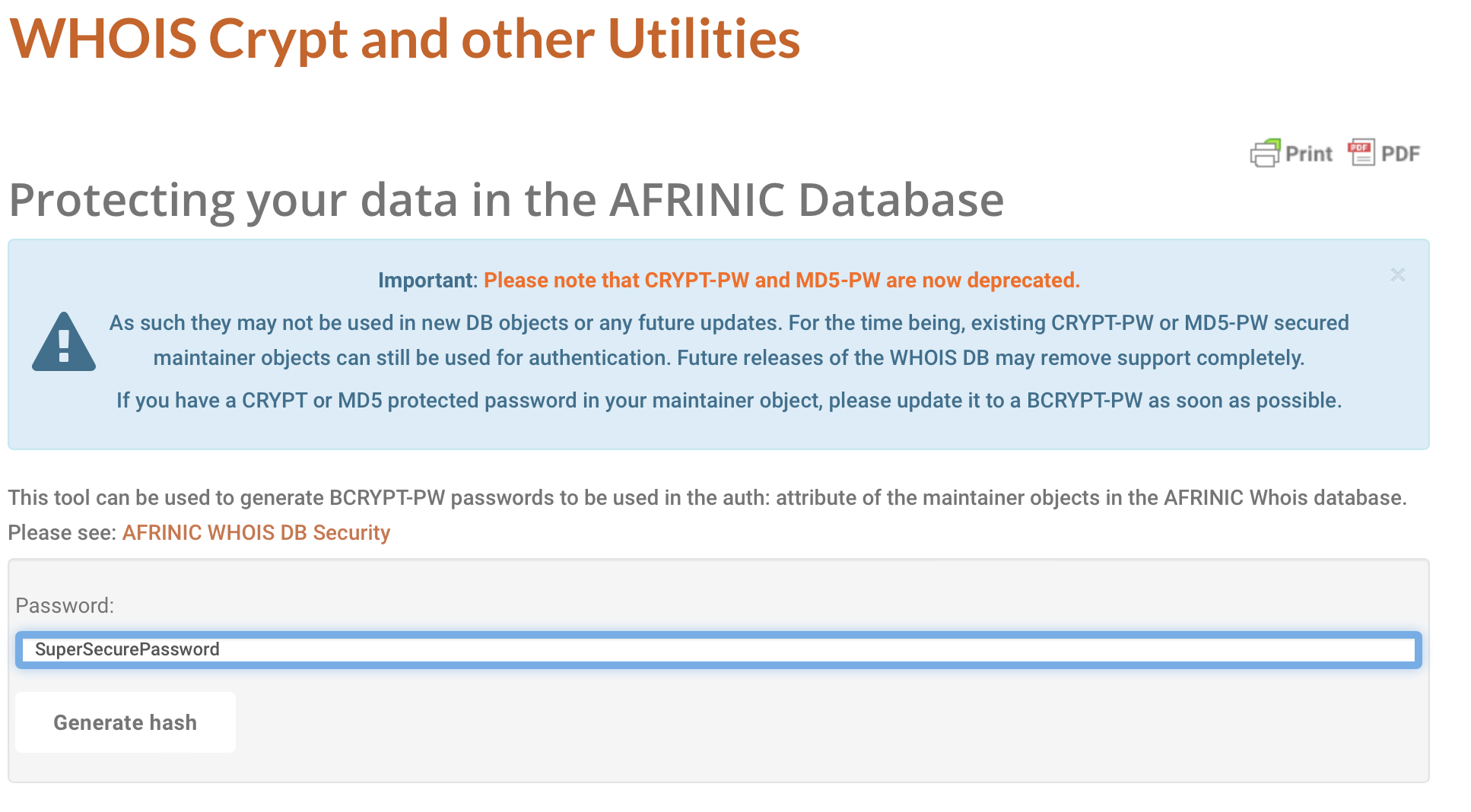
Task: Click the "maintainer objects can still" line
Action: click(729, 358)
